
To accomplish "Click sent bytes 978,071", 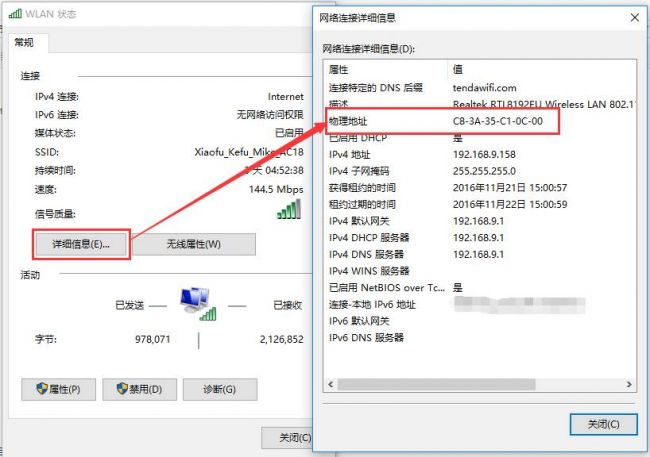I will pyautogui.click(x=153, y=339).
